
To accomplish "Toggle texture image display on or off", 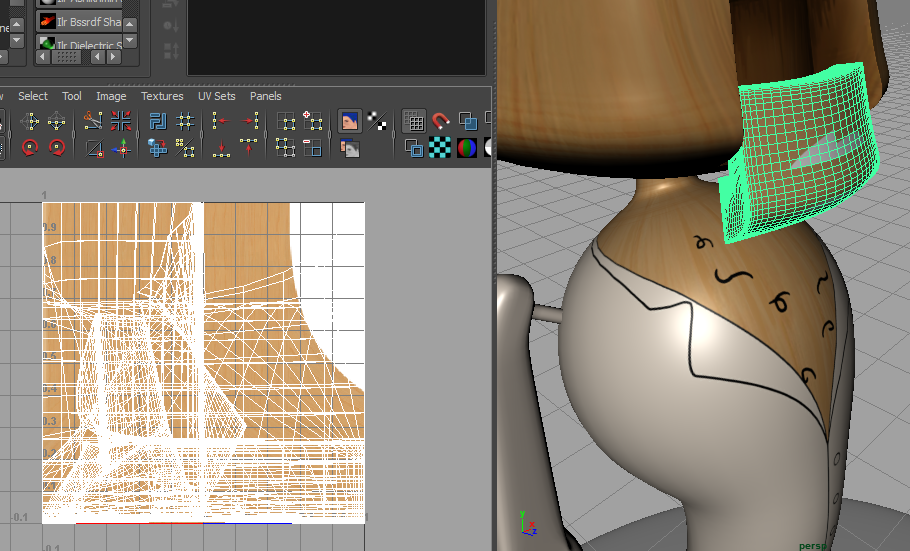I will point(349,121).
